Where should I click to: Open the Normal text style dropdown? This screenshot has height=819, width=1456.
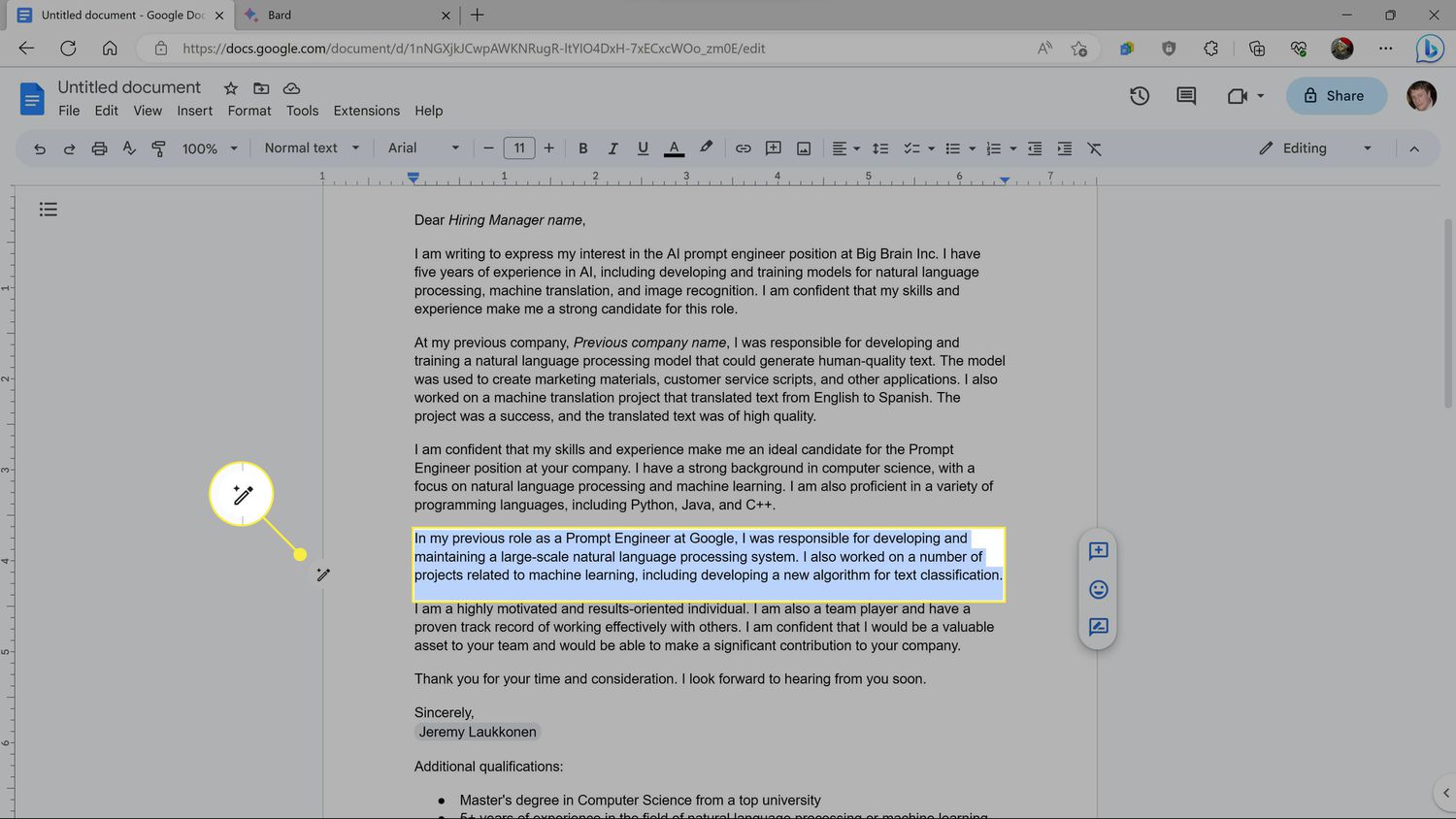tap(312, 148)
